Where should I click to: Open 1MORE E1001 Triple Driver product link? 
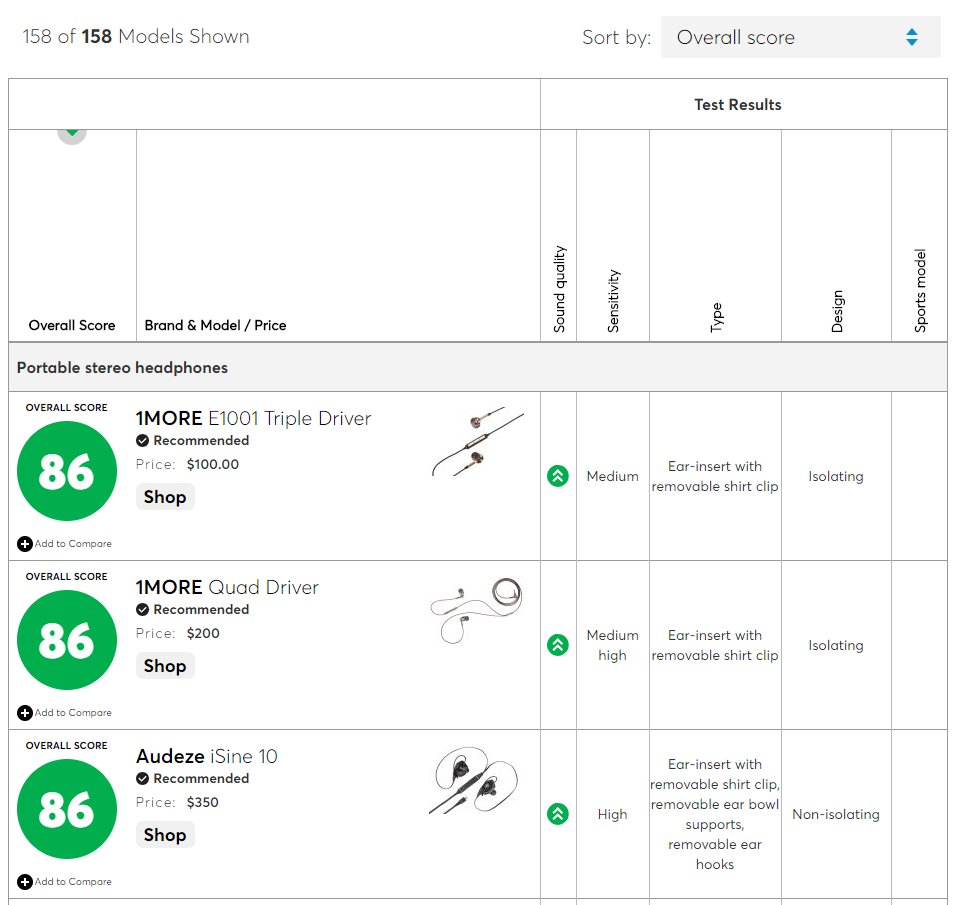pyautogui.click(x=253, y=418)
